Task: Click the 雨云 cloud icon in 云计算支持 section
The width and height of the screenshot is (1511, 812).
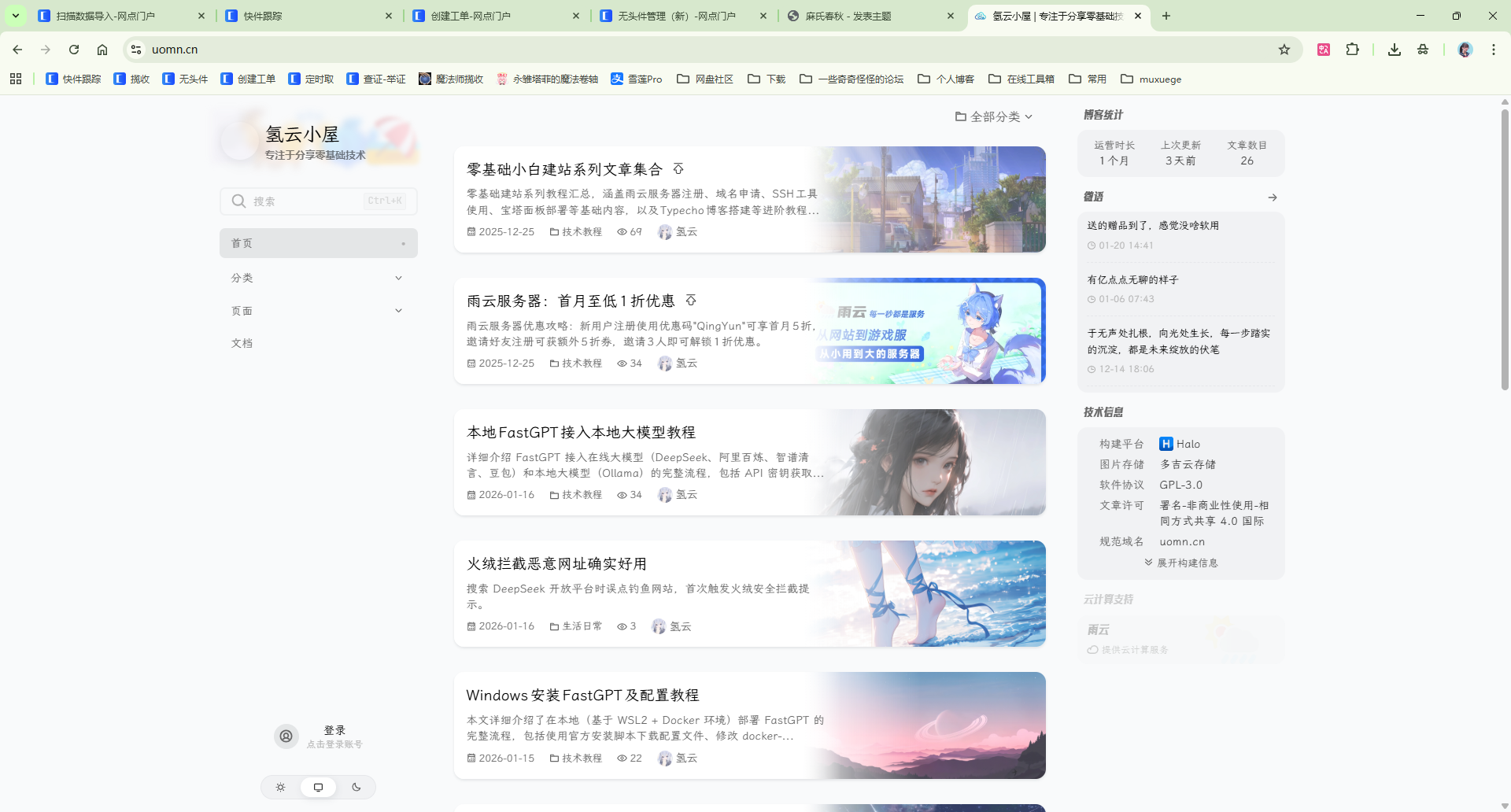Action: 1092,650
